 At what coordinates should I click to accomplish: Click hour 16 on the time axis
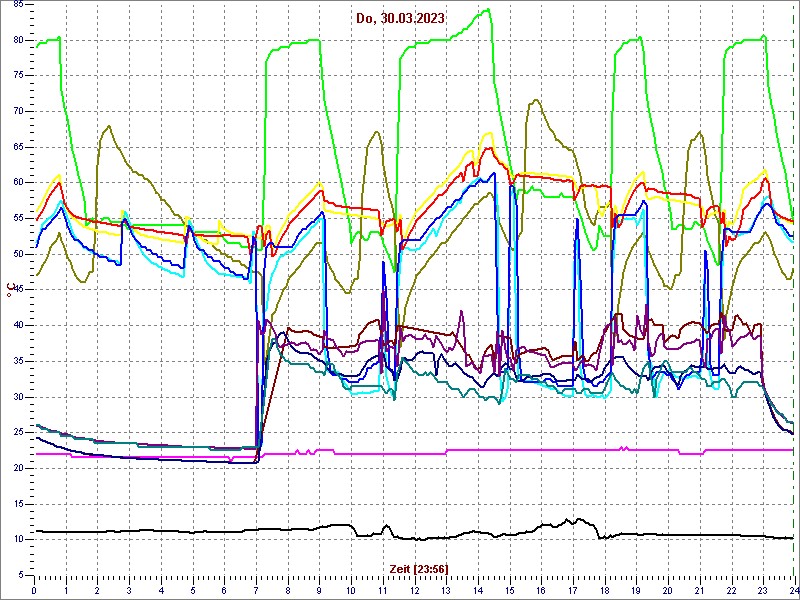(x=541, y=588)
